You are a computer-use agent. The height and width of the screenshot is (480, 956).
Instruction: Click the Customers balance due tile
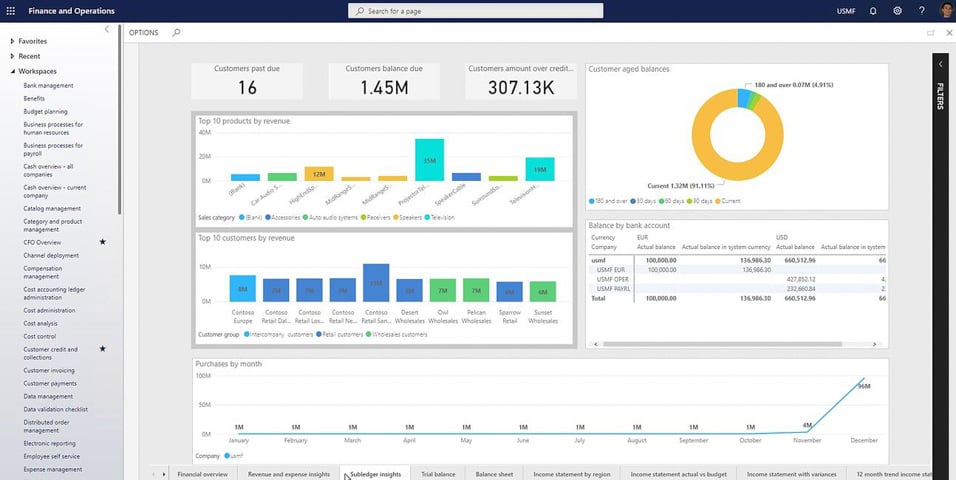[384, 81]
